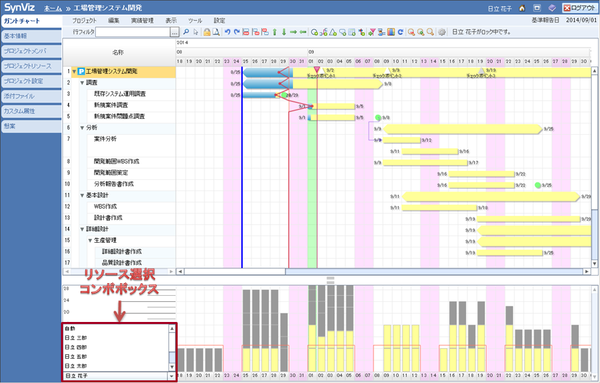Click the lock icon in toolbar

207,32
